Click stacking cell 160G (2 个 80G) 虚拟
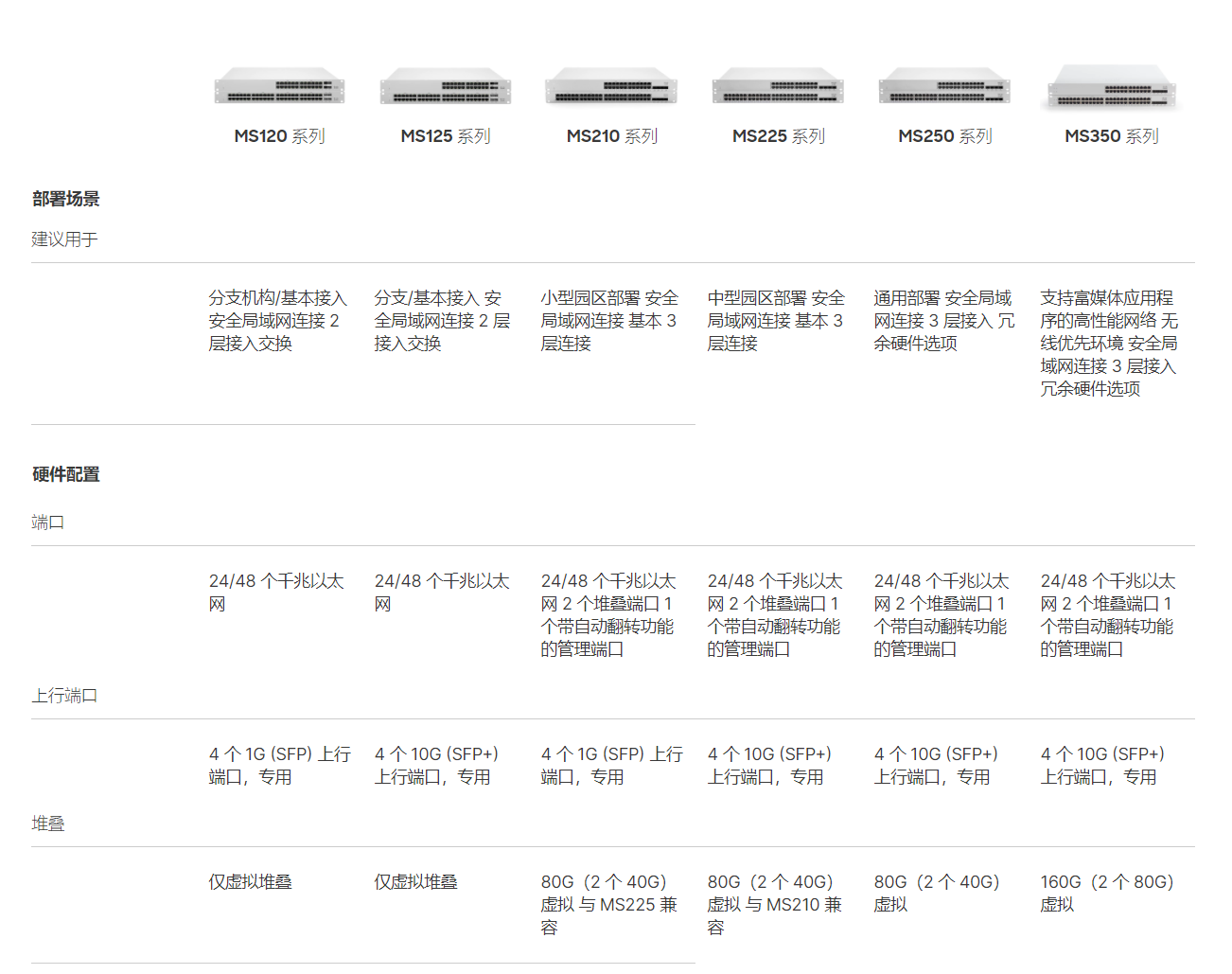This screenshot has height=974, width=1232. (1107, 894)
